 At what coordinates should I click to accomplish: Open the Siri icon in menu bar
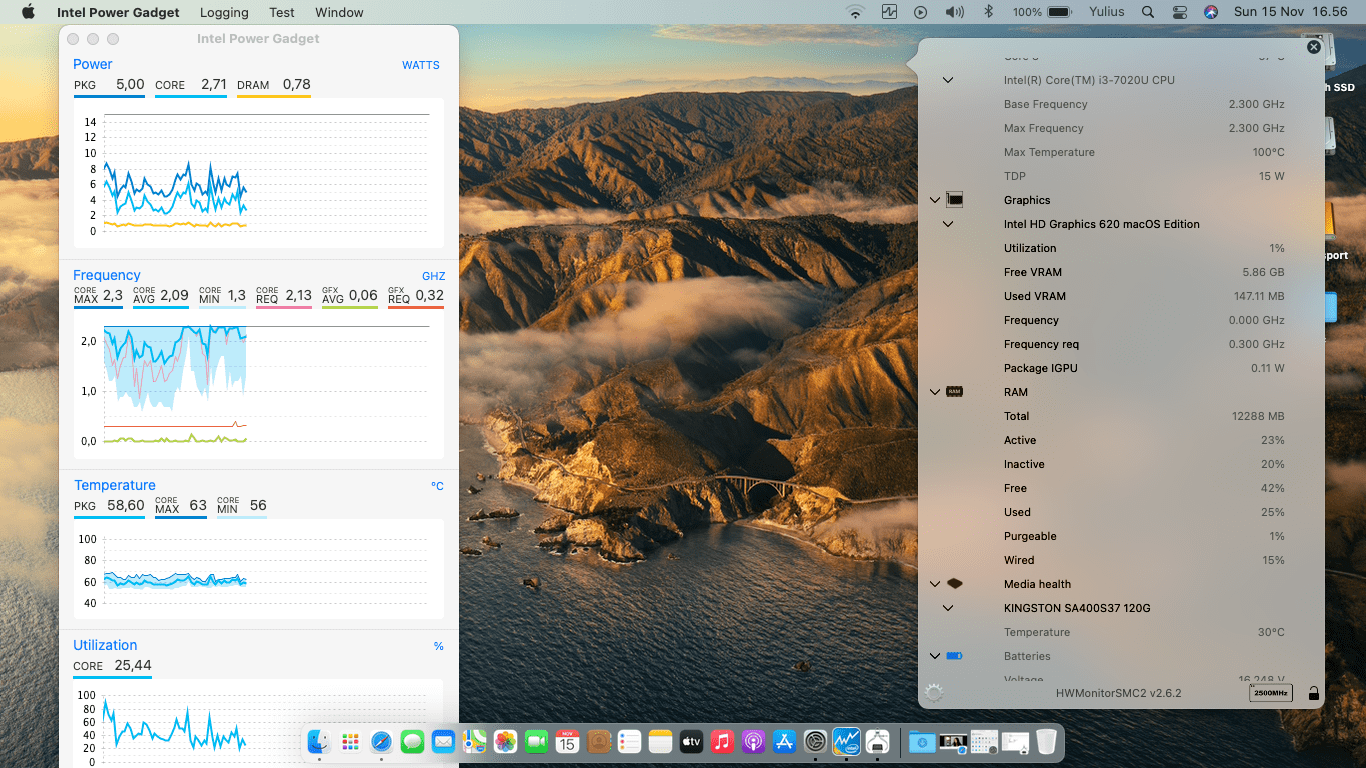1211,12
